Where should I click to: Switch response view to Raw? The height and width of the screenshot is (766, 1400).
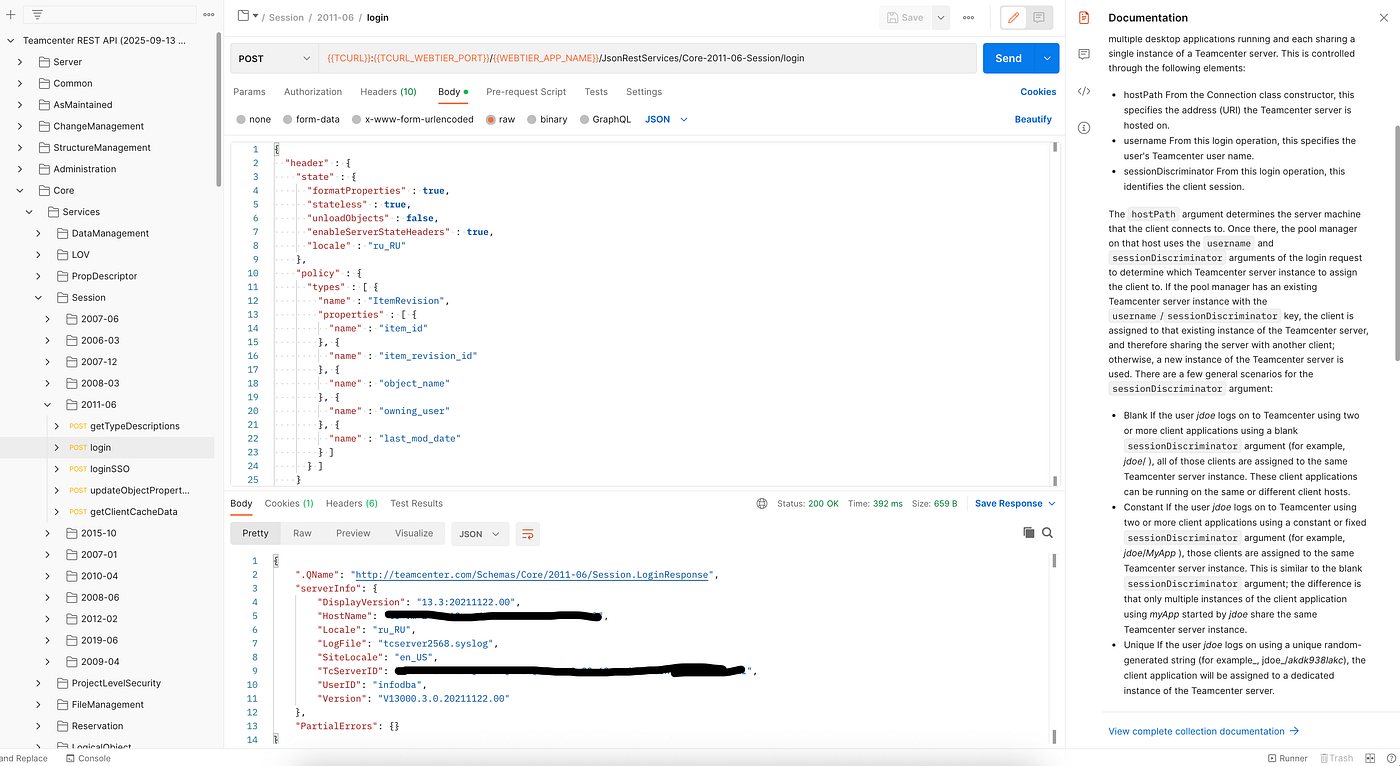(302, 534)
